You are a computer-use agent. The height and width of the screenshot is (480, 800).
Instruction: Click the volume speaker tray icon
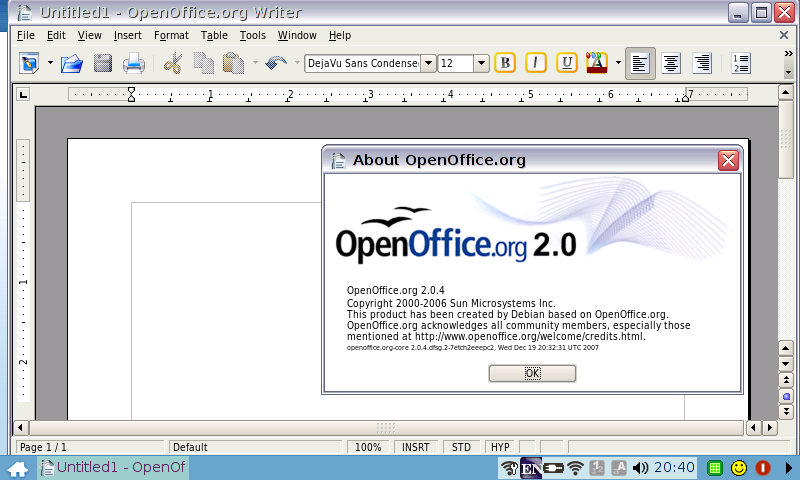click(640, 468)
